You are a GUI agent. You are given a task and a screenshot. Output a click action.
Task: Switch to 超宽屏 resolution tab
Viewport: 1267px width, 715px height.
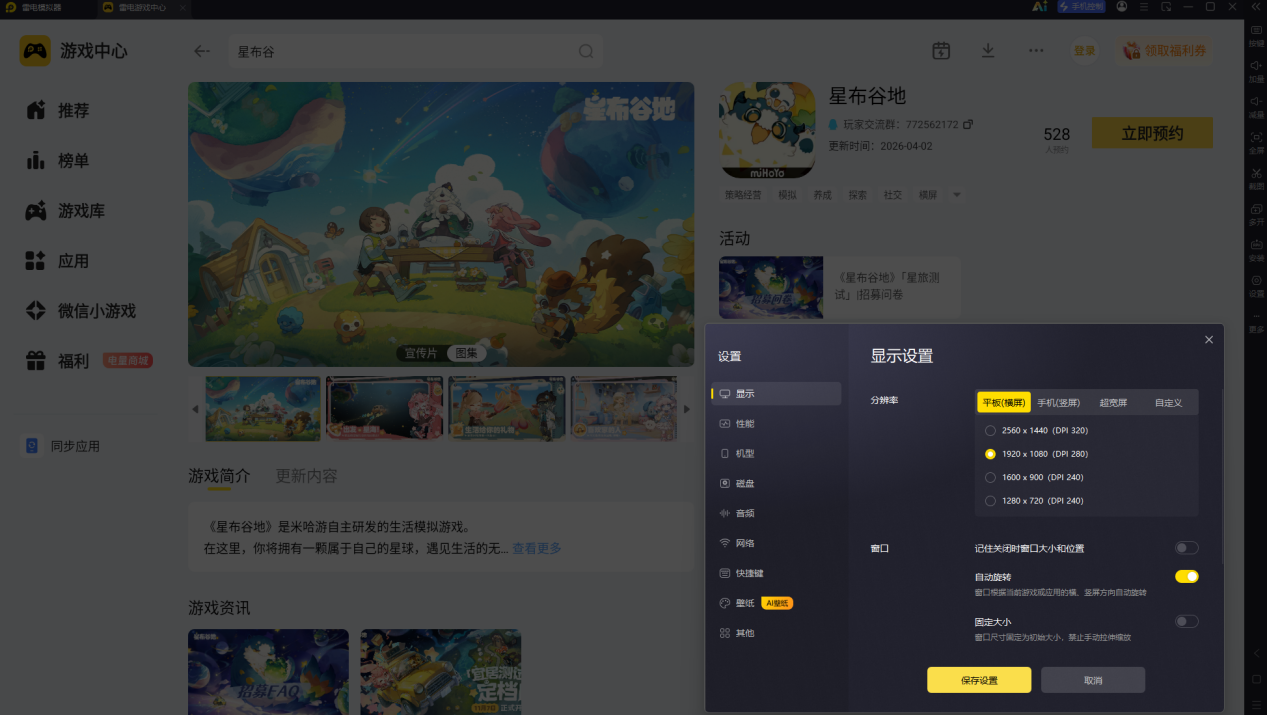point(1113,402)
